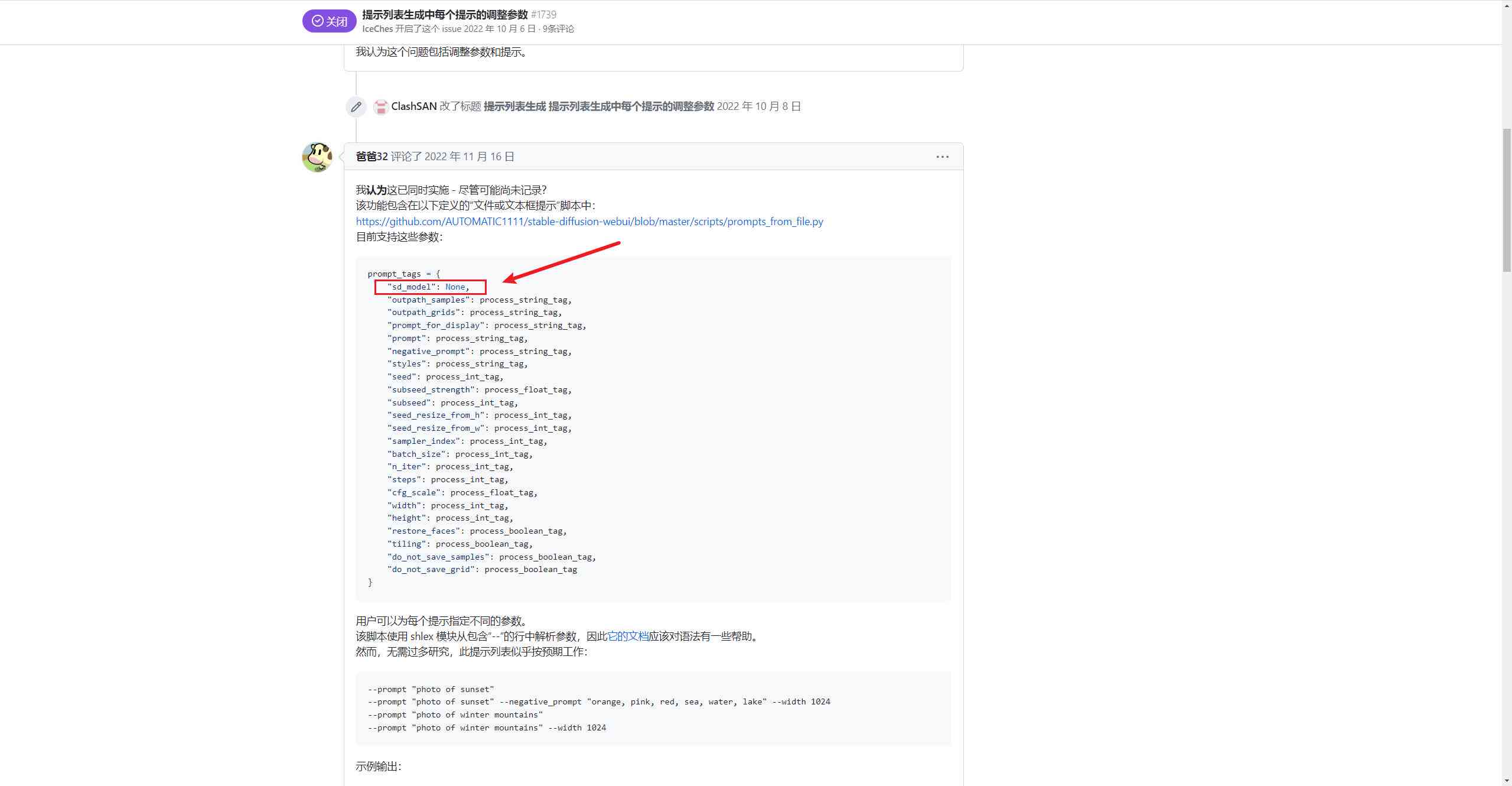The height and width of the screenshot is (786, 1512).
Task: Click the three-dot menu icon
Action: (942, 156)
